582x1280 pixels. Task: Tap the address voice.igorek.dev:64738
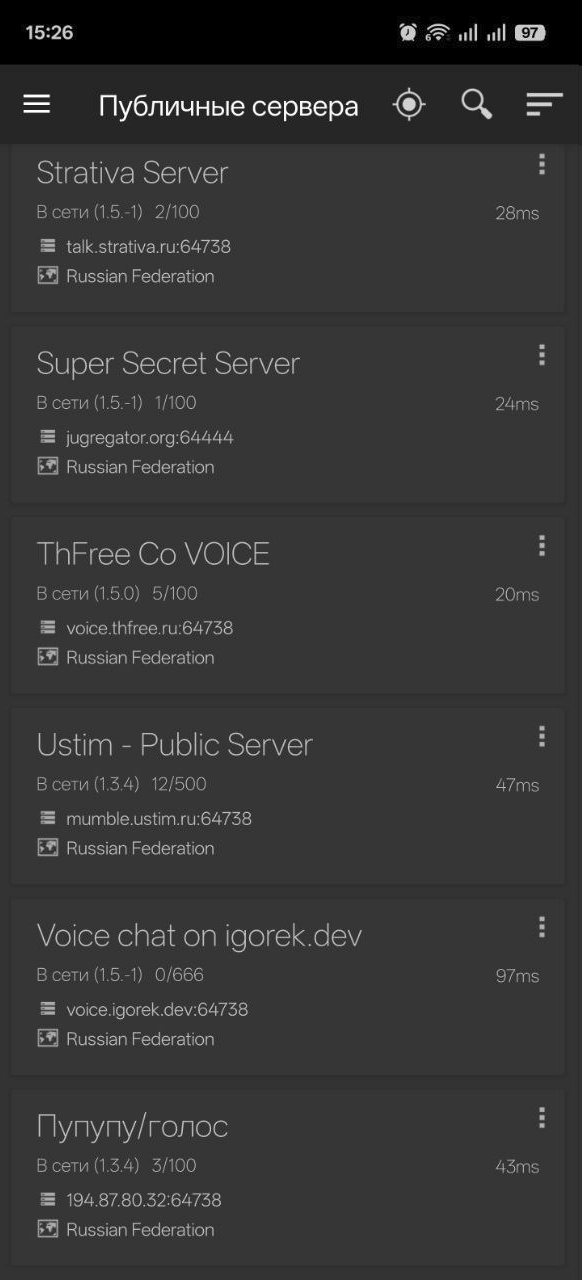(157, 1010)
